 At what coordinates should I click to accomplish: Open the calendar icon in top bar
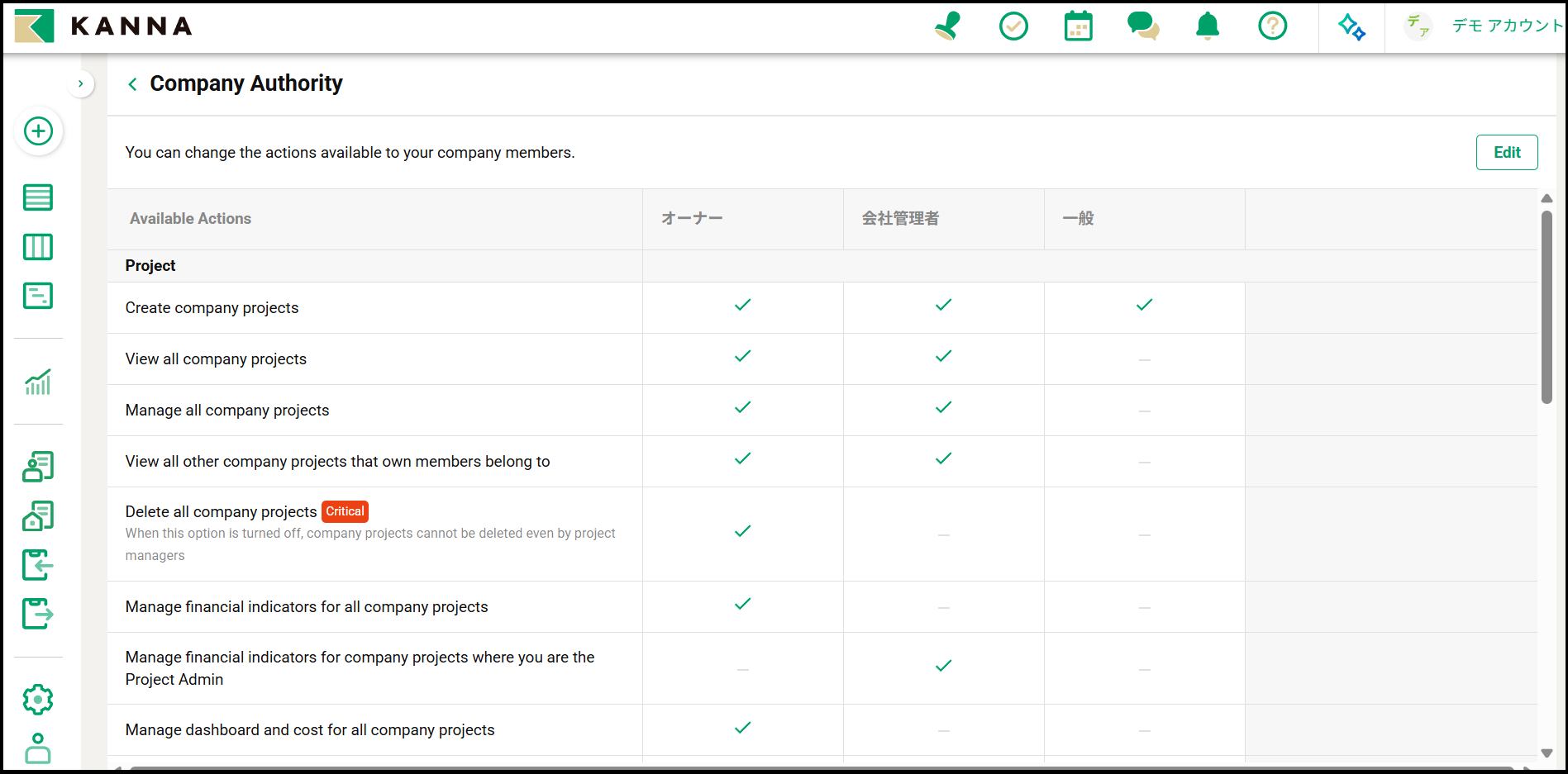(x=1078, y=26)
